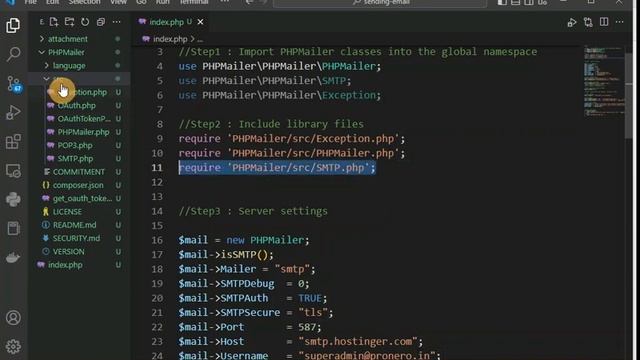Image resolution: width=640 pixels, height=360 pixels.
Task: Open PHPMailer.php in the explorer
Action: (83, 132)
